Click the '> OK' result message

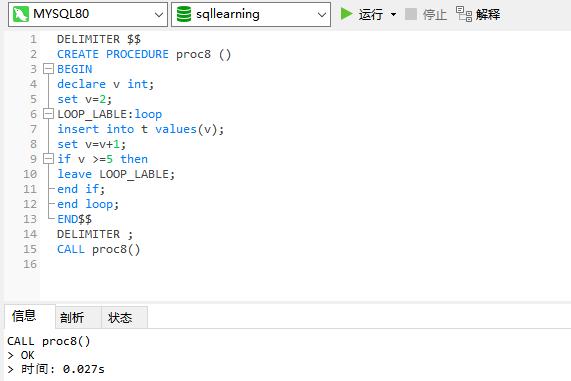point(21,355)
